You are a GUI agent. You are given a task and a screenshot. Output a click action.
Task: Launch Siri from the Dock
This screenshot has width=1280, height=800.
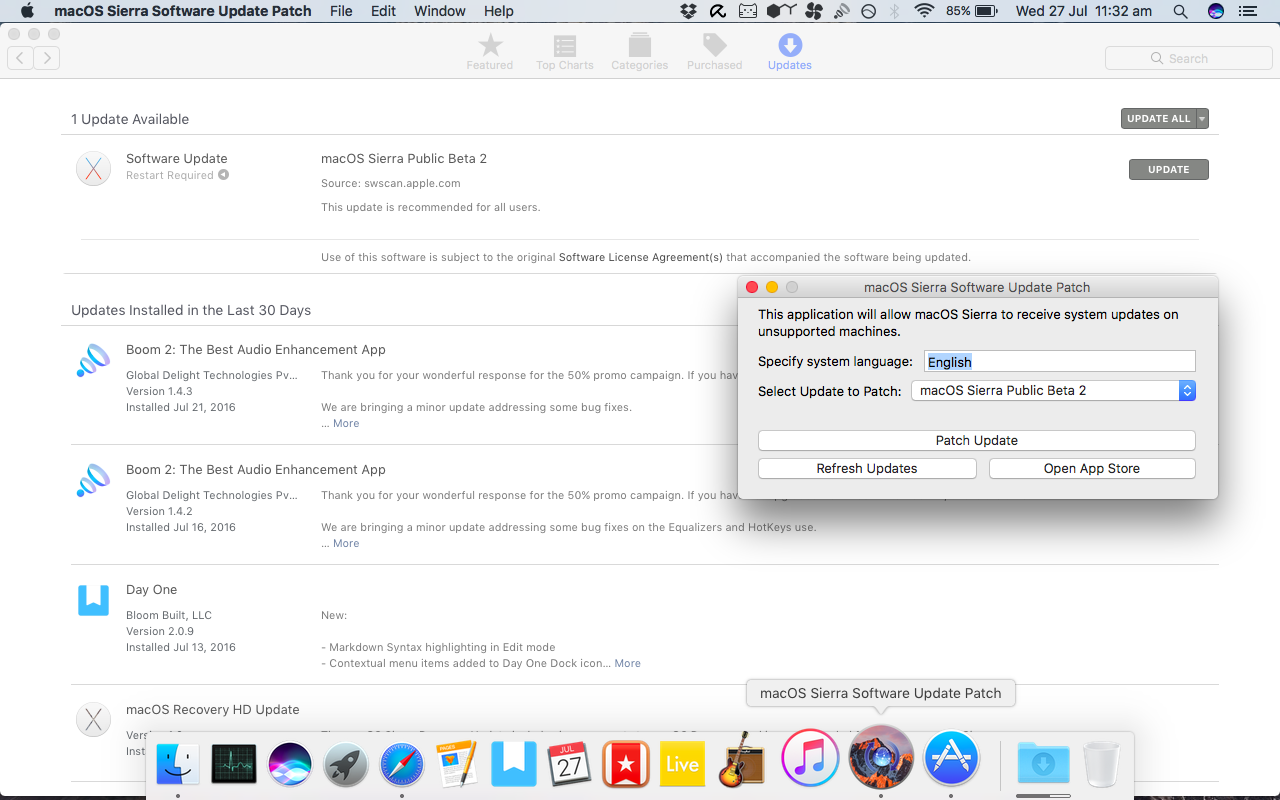click(x=290, y=765)
